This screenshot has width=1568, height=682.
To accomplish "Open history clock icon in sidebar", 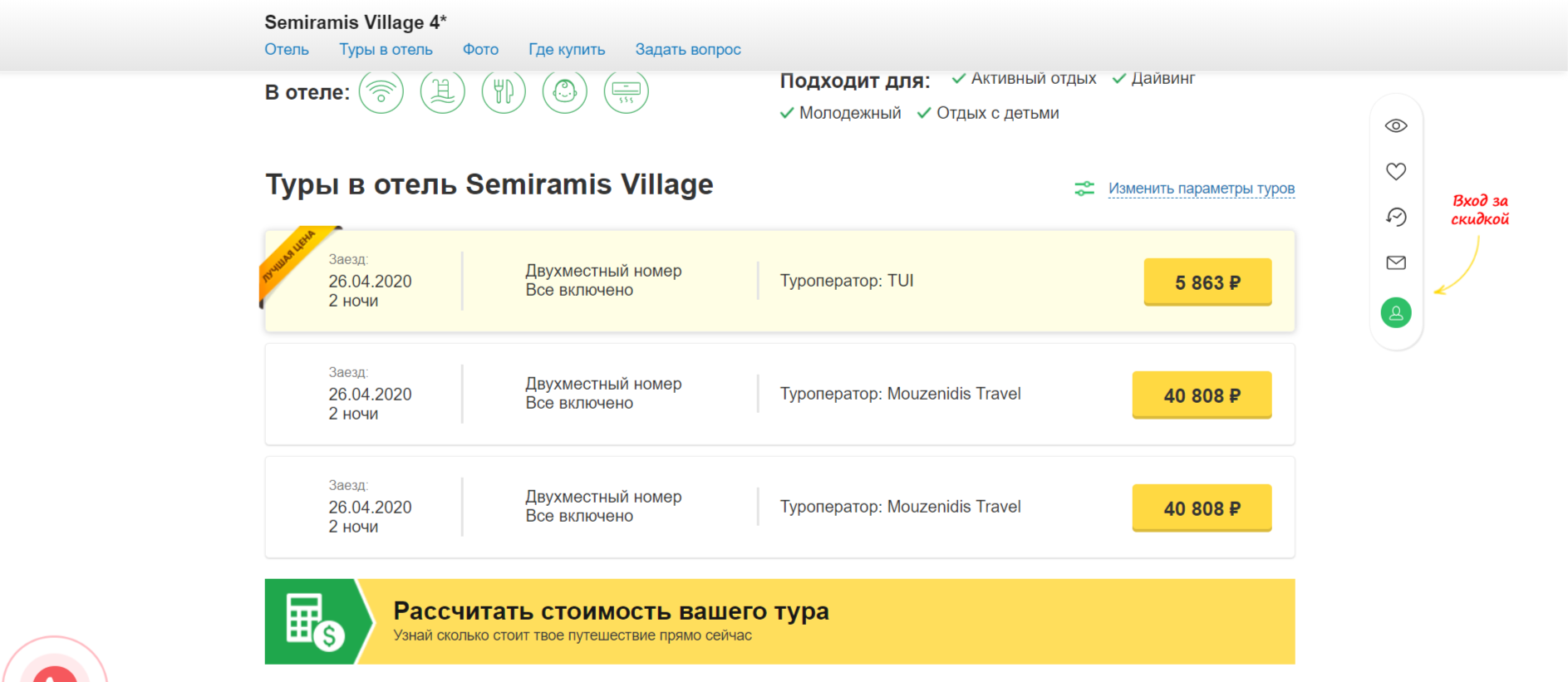I will tap(1396, 217).
